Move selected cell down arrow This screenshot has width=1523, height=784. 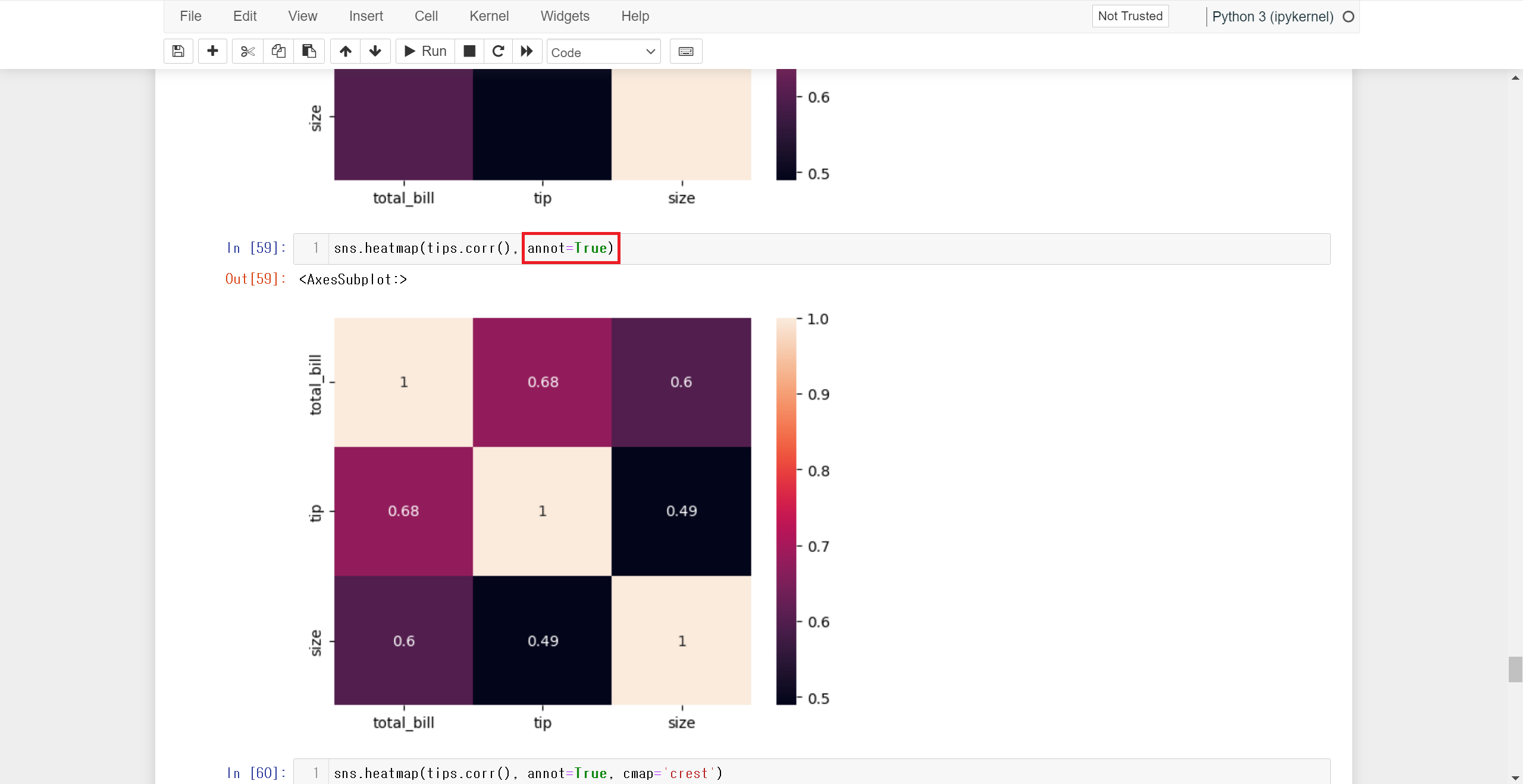click(x=375, y=51)
